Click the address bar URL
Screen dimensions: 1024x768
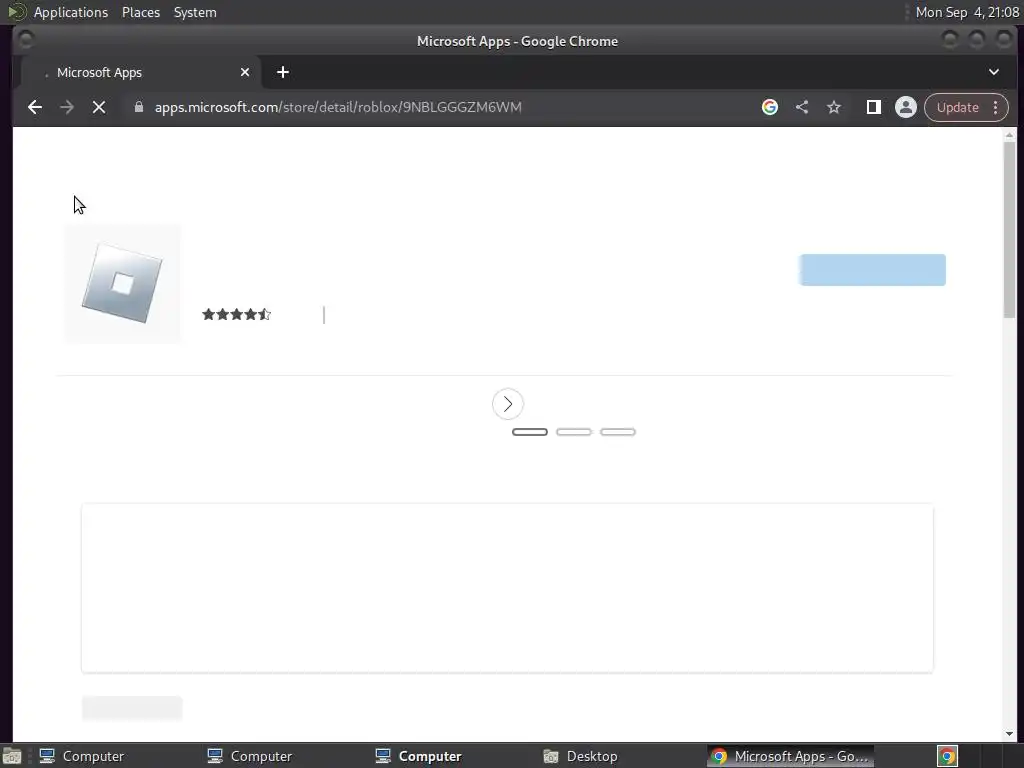tap(338, 107)
